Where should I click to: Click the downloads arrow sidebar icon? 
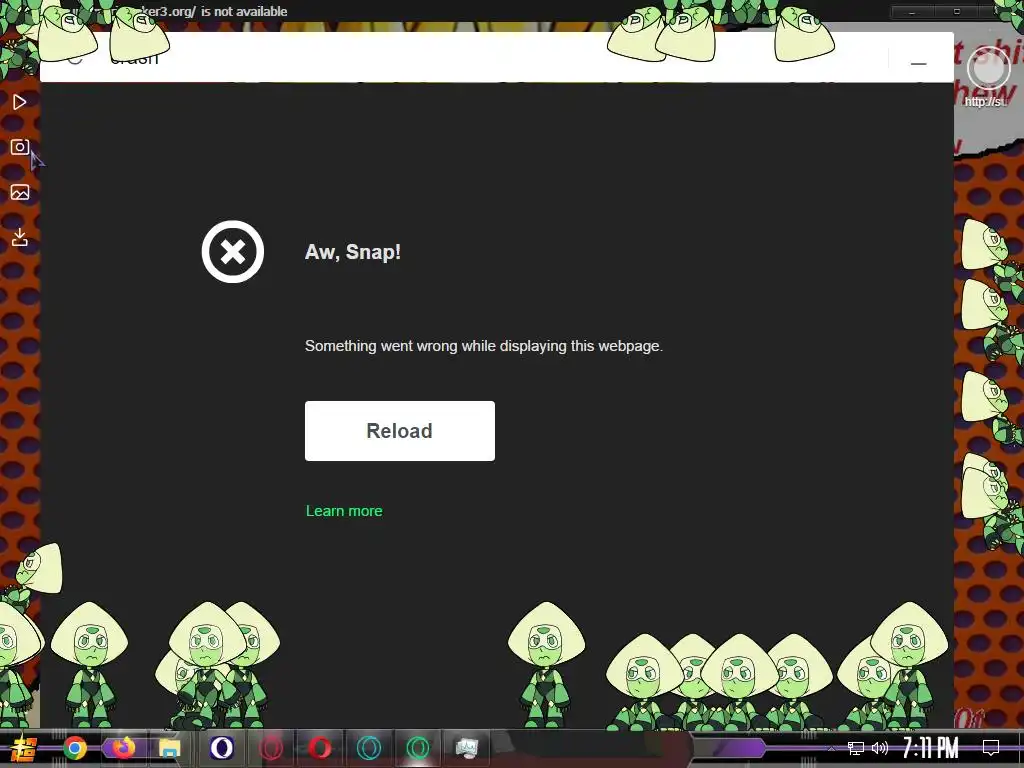tap(20, 237)
